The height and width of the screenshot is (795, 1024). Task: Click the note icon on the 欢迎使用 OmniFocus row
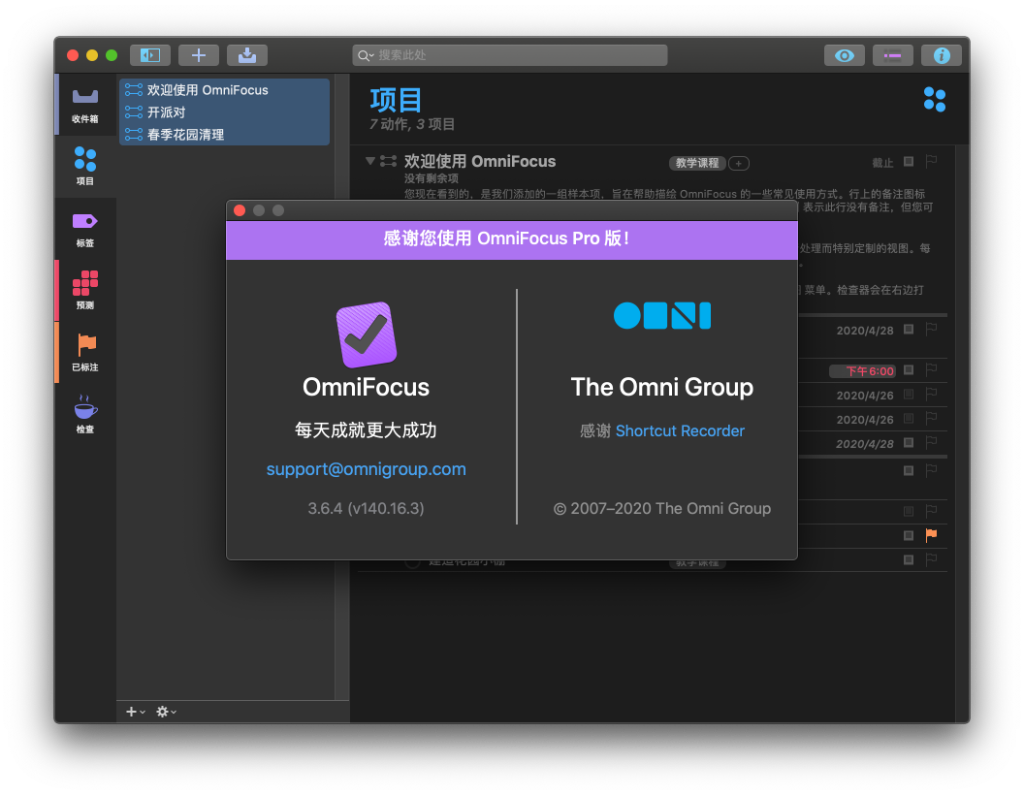(908, 161)
